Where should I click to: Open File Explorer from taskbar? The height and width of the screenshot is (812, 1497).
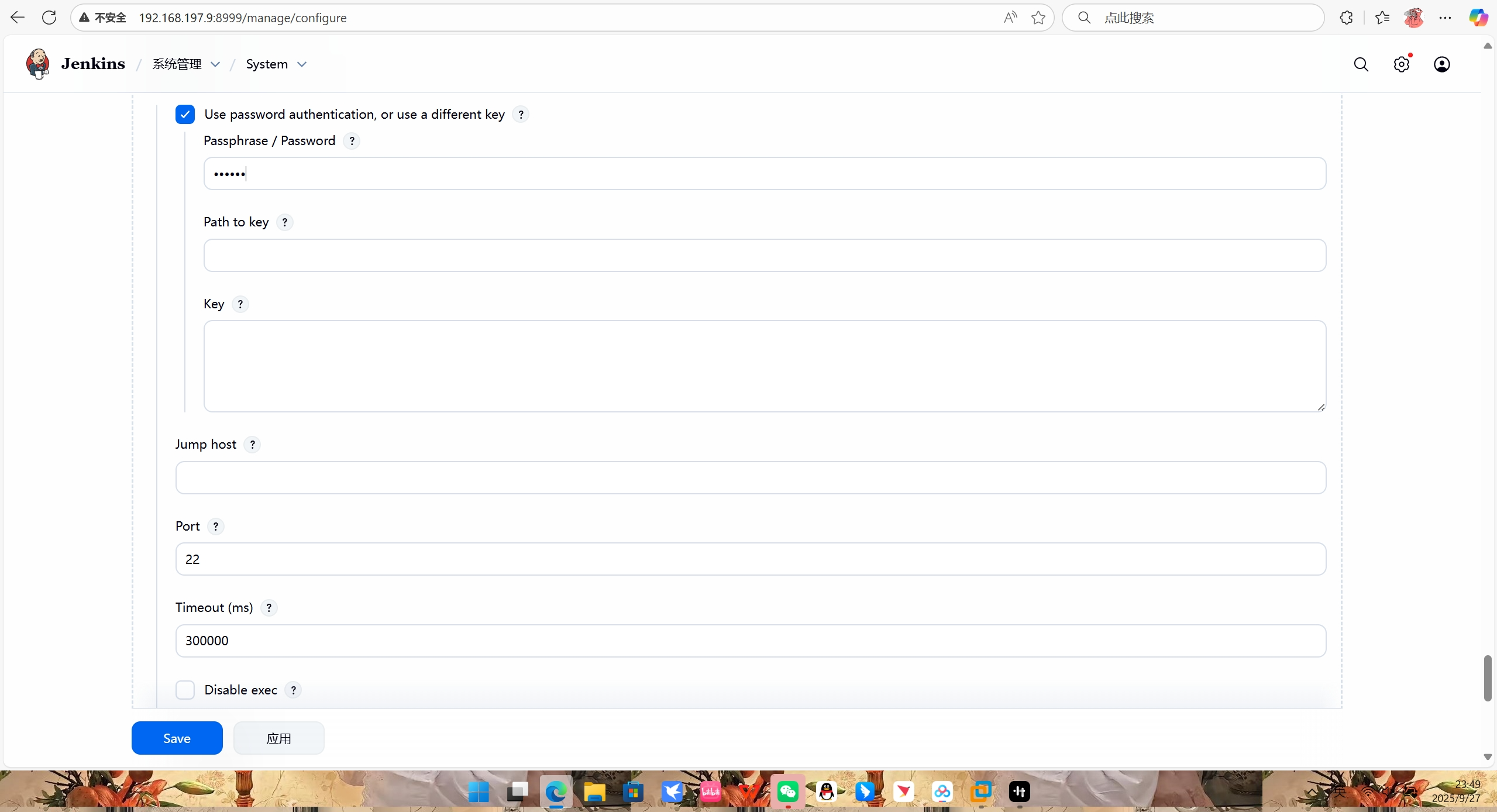tap(594, 792)
